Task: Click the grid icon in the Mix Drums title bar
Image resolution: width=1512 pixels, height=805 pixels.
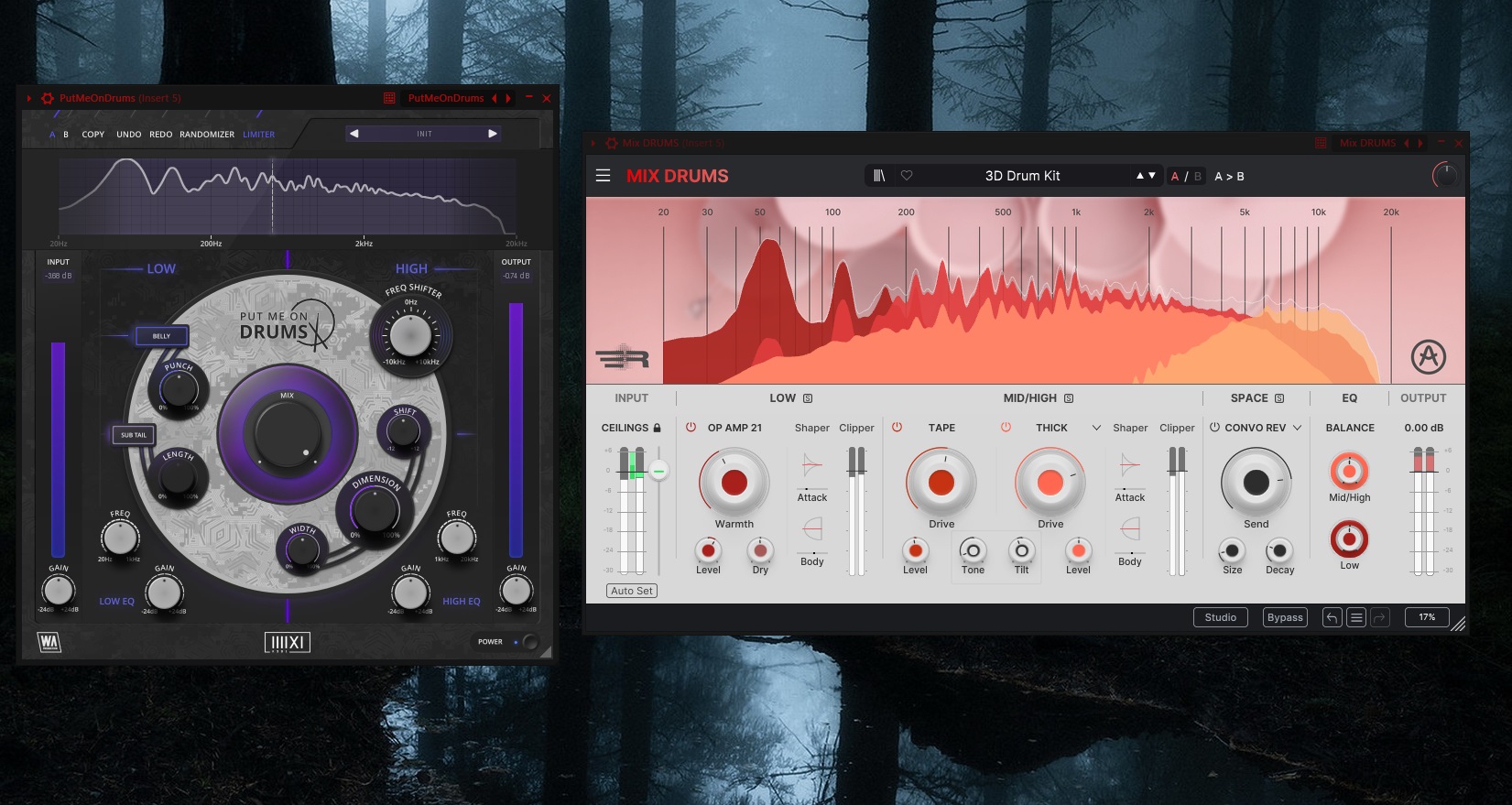Action: tap(1321, 144)
